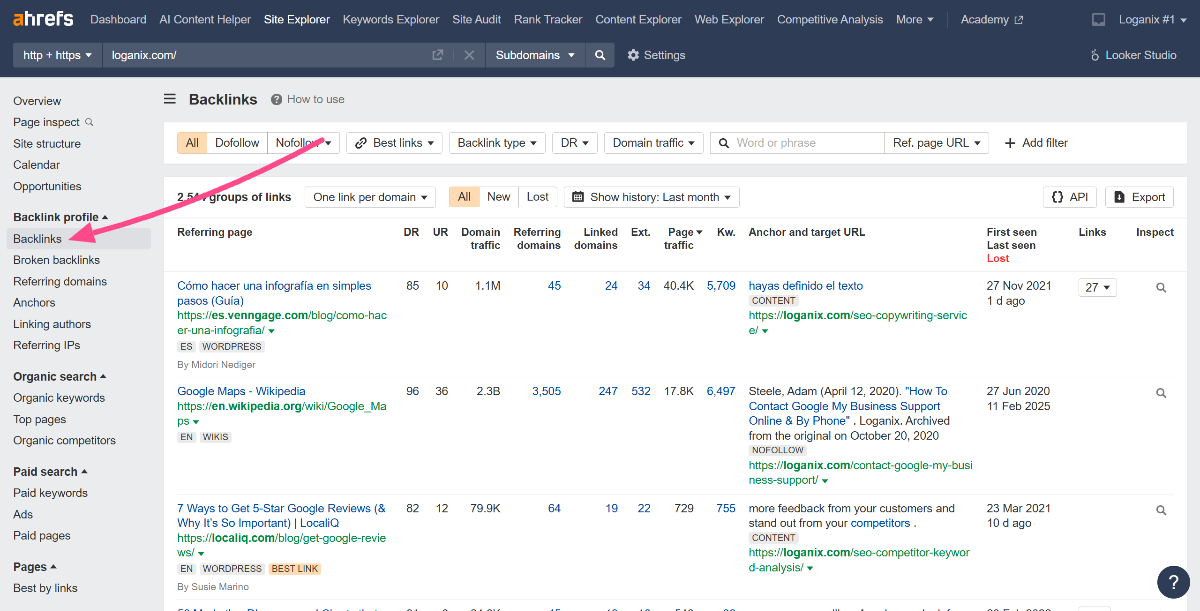Open Keywords Explorer
1200x611 pixels.
(391, 19)
